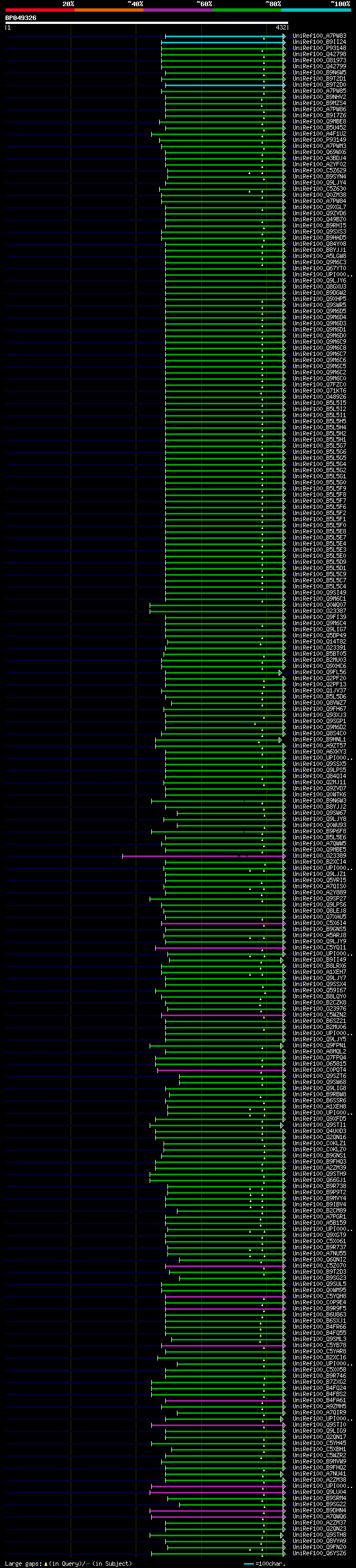The height and width of the screenshot is (1568, 356).
Task: Select hit UniRef100_C5YQI1
Action: coord(319,947)
